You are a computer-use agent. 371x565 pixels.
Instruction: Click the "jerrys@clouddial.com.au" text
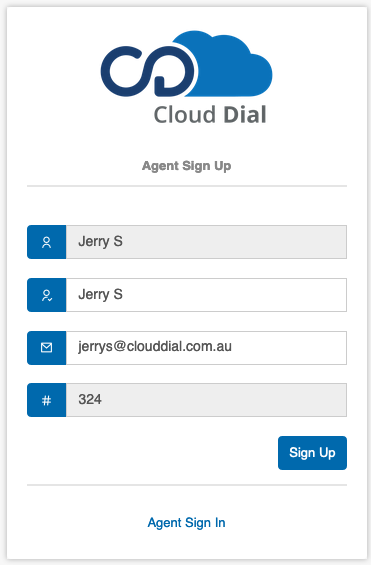click(x=155, y=347)
